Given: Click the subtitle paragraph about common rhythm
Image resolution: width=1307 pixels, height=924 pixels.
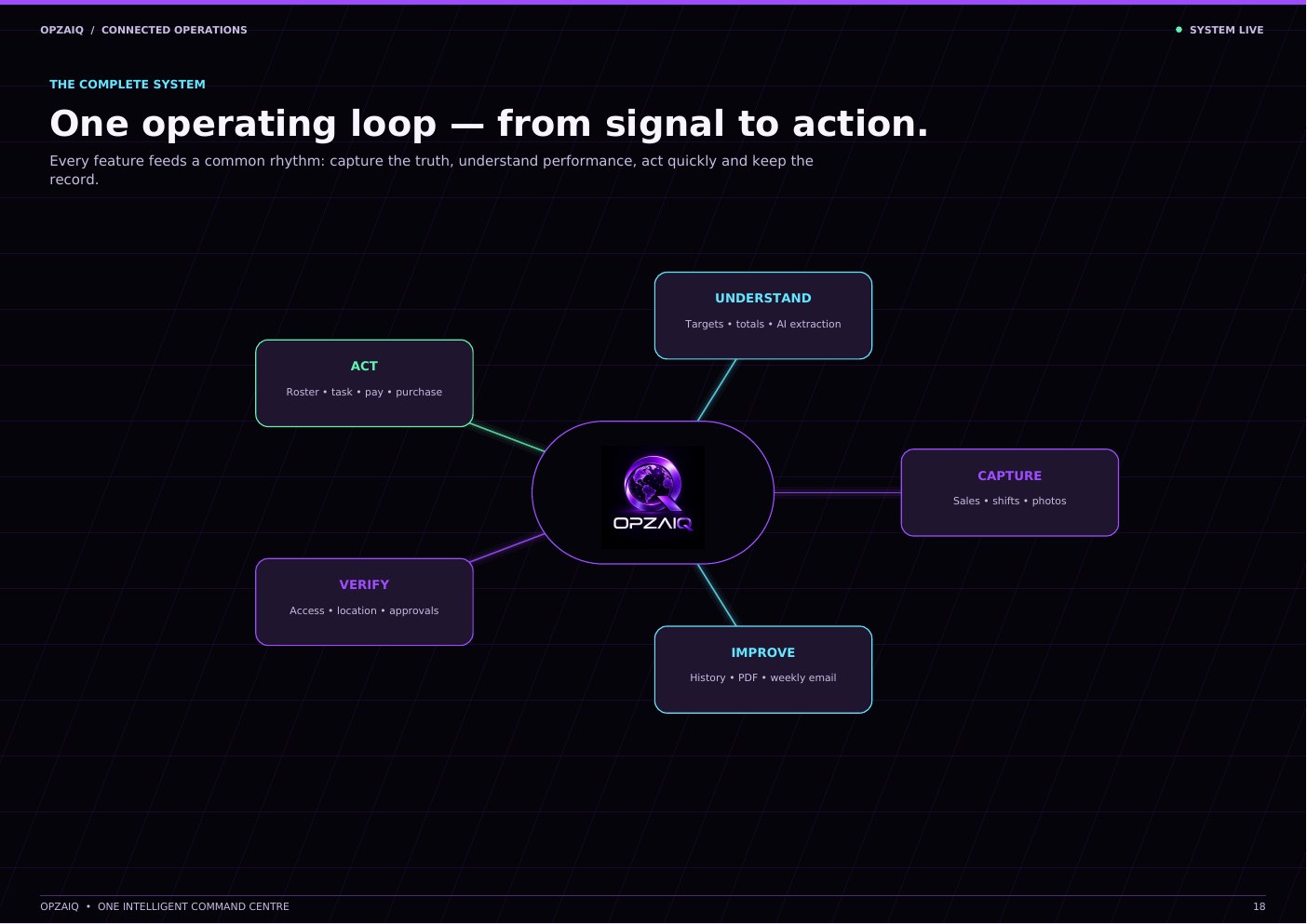Looking at the screenshot, I should (431, 170).
